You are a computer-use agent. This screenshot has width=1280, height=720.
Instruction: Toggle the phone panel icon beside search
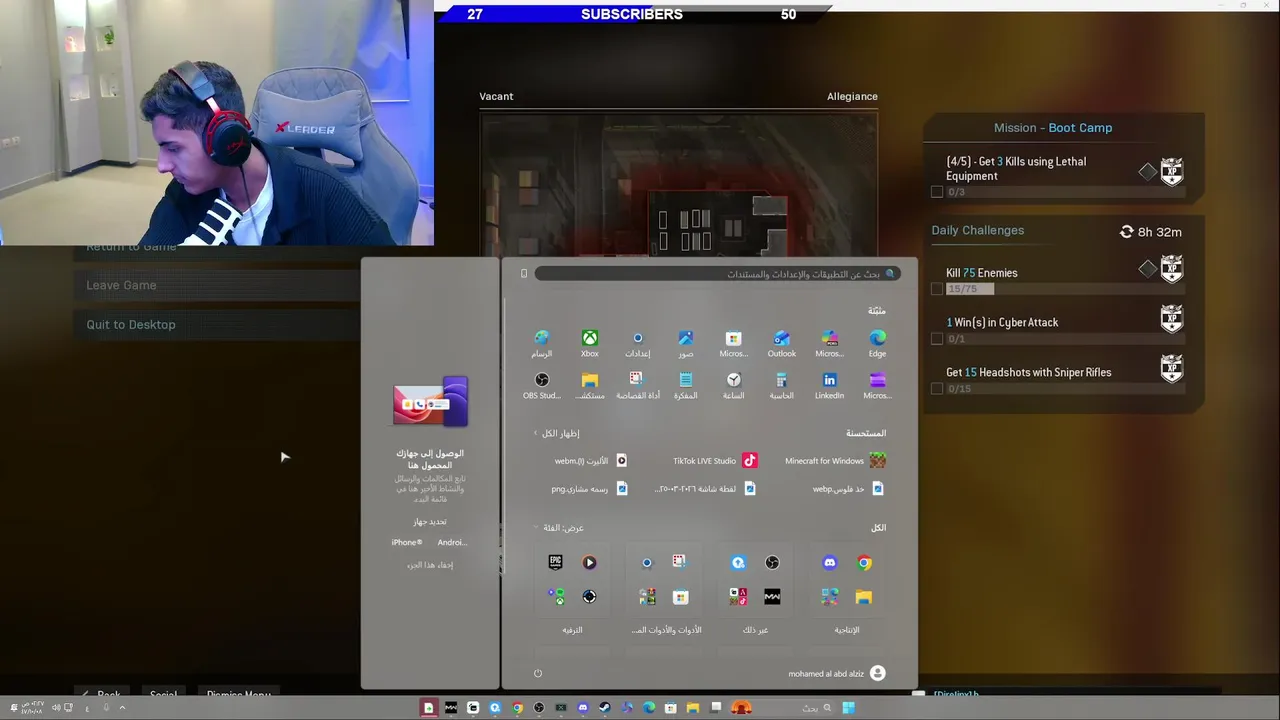click(x=523, y=273)
